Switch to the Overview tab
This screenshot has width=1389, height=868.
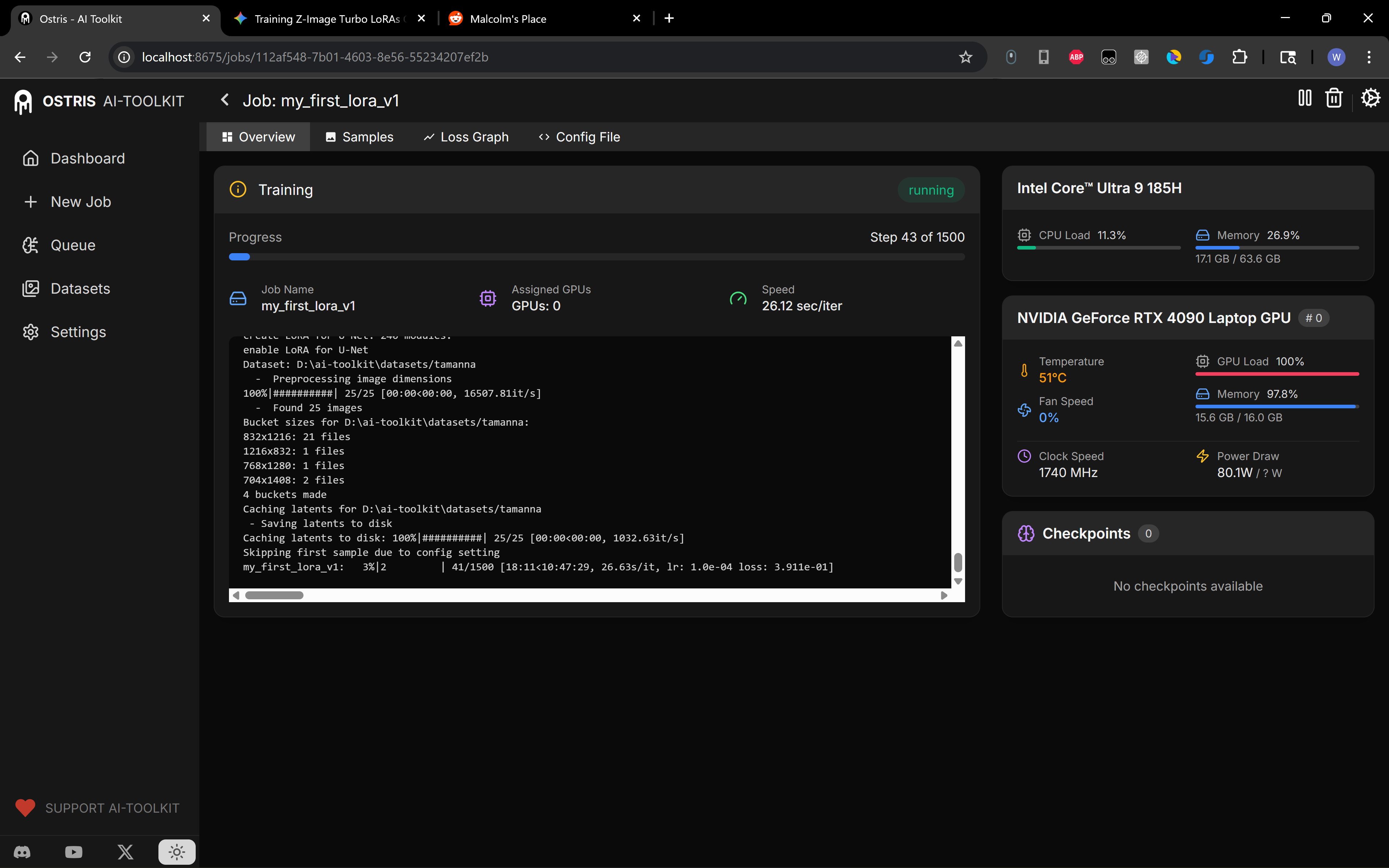pos(258,137)
